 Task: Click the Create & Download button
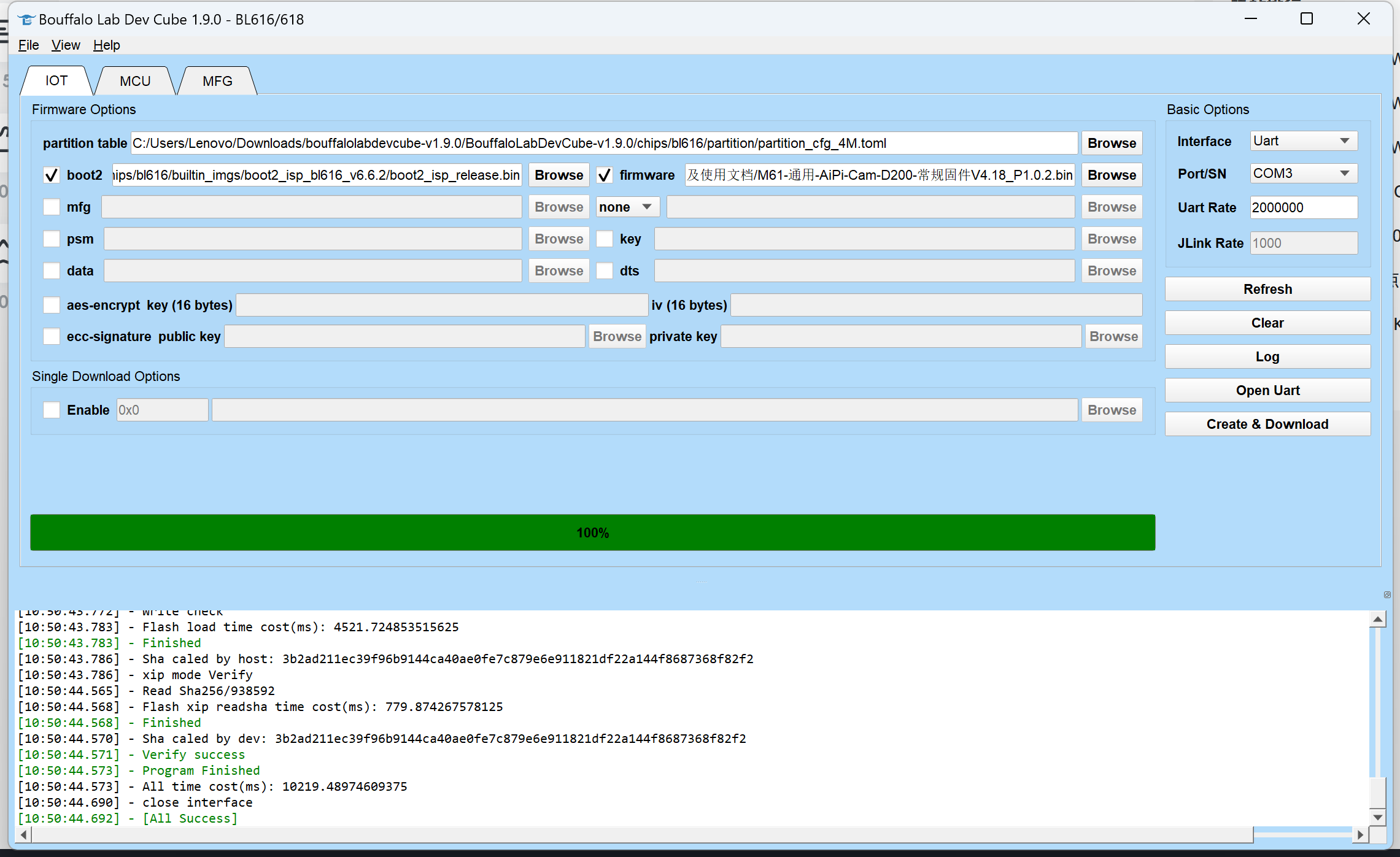(x=1267, y=424)
